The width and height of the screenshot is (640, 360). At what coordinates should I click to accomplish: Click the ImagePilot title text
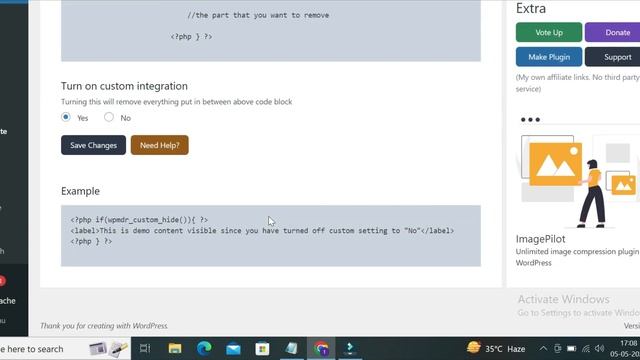[540, 239]
